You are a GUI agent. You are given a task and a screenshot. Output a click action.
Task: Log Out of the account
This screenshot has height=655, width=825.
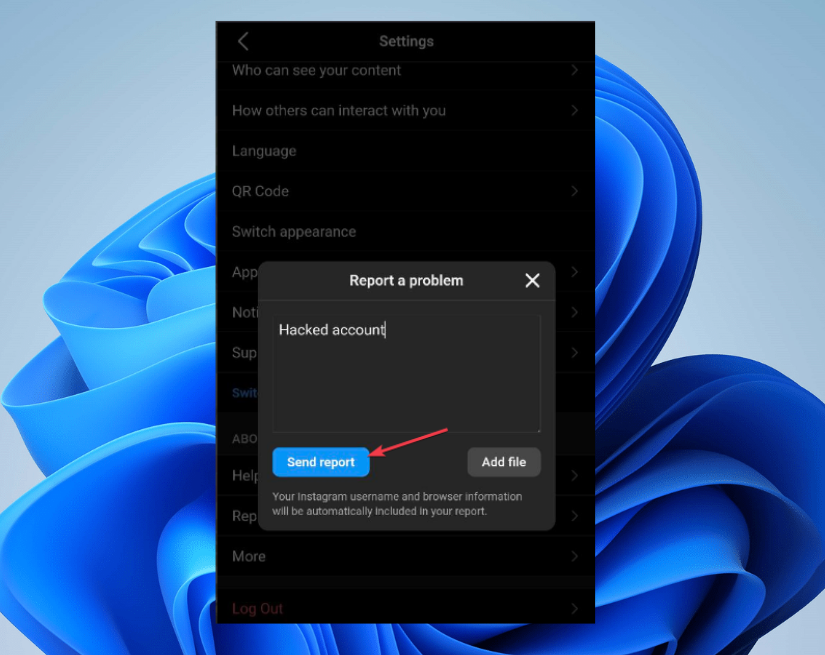pos(405,608)
